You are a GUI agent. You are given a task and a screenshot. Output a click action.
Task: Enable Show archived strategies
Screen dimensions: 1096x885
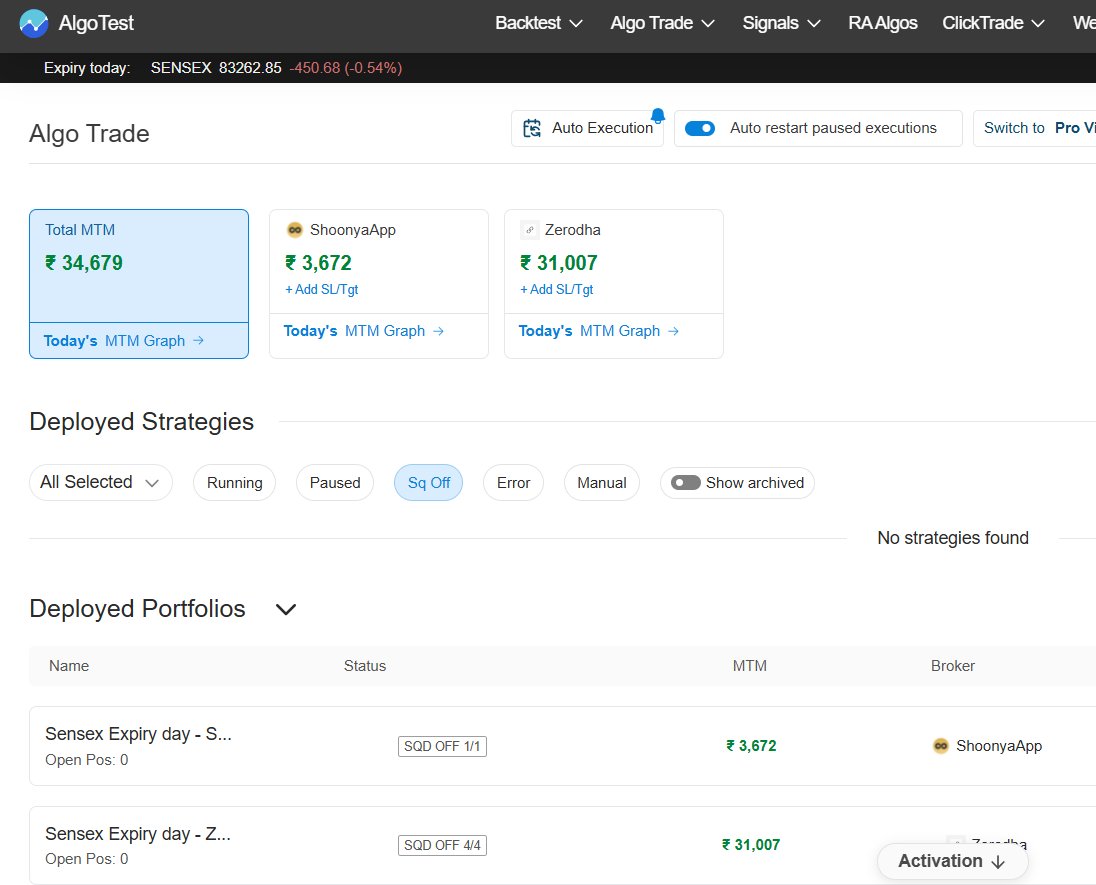point(686,482)
